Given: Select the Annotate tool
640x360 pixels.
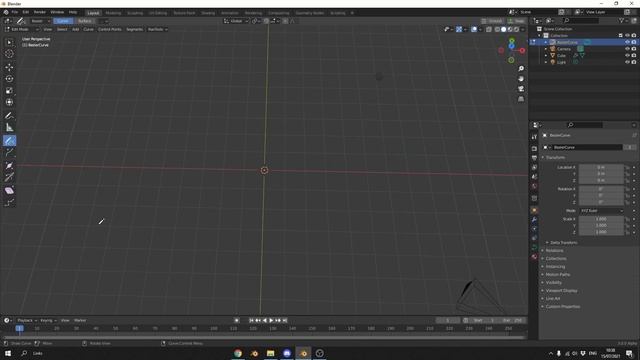Looking at the screenshot, I should point(9,116).
